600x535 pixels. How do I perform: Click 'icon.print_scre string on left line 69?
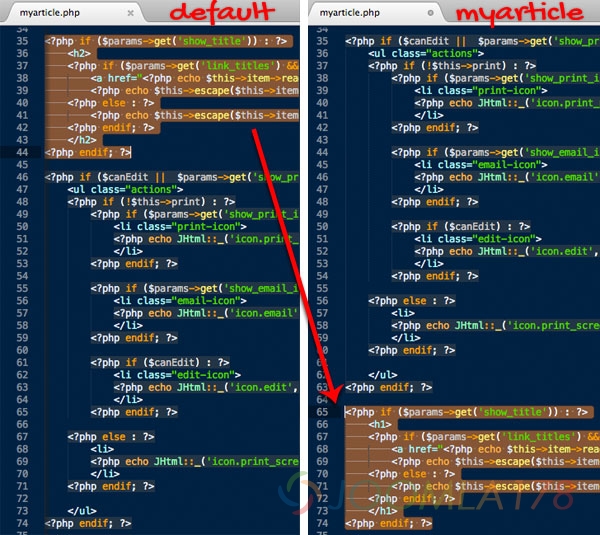coord(253,462)
